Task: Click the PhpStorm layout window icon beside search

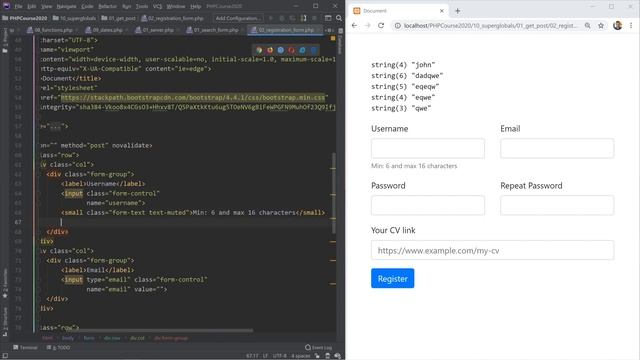Action: click(328, 18)
